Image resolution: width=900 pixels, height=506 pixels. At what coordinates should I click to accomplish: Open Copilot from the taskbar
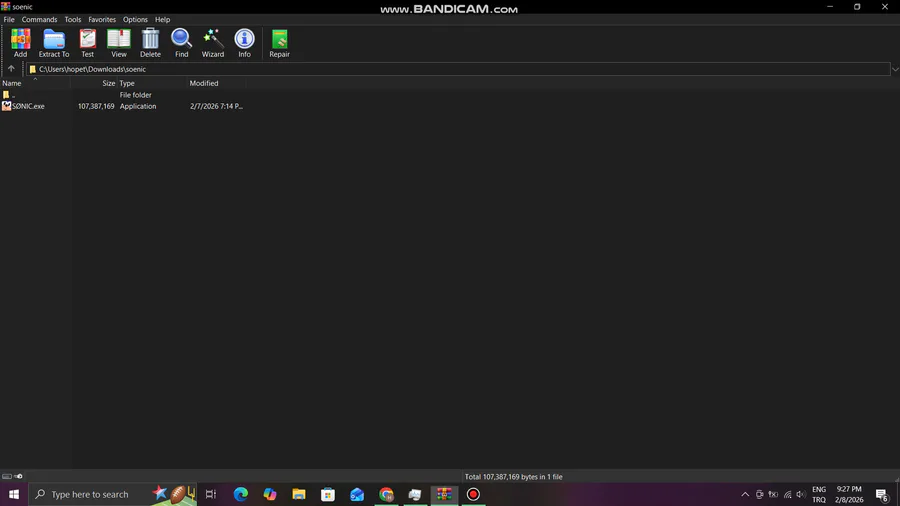click(x=270, y=494)
